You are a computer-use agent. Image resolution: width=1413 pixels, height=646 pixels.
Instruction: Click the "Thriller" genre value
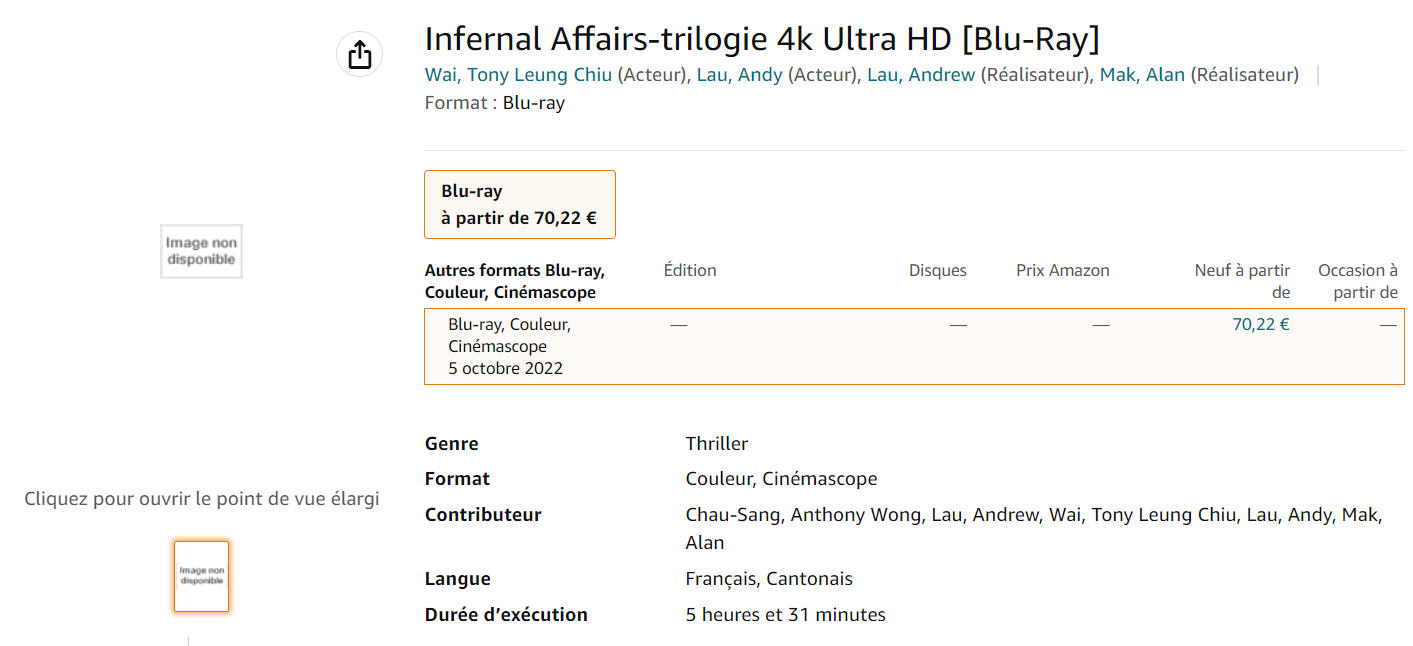coord(716,443)
